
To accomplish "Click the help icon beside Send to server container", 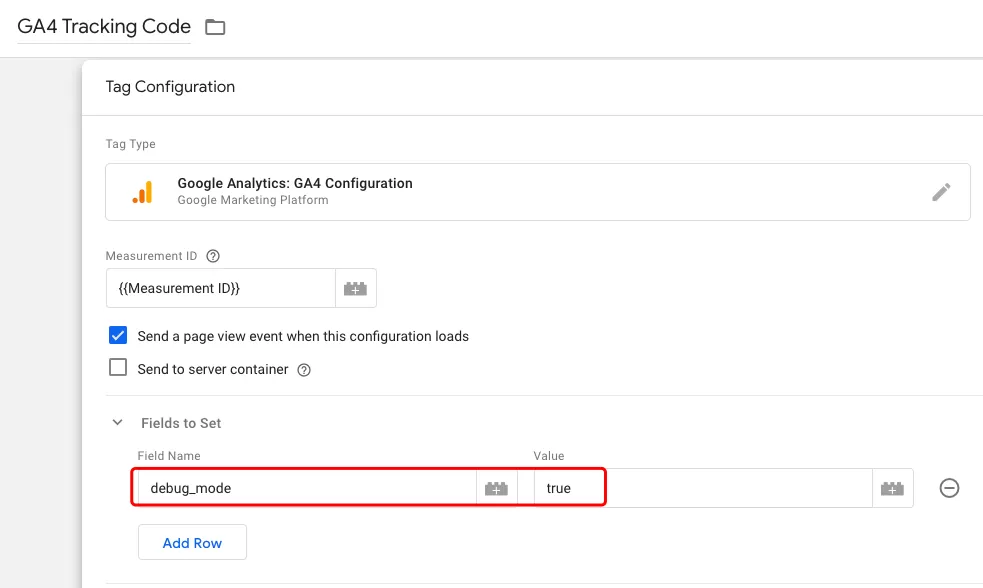I will [304, 370].
